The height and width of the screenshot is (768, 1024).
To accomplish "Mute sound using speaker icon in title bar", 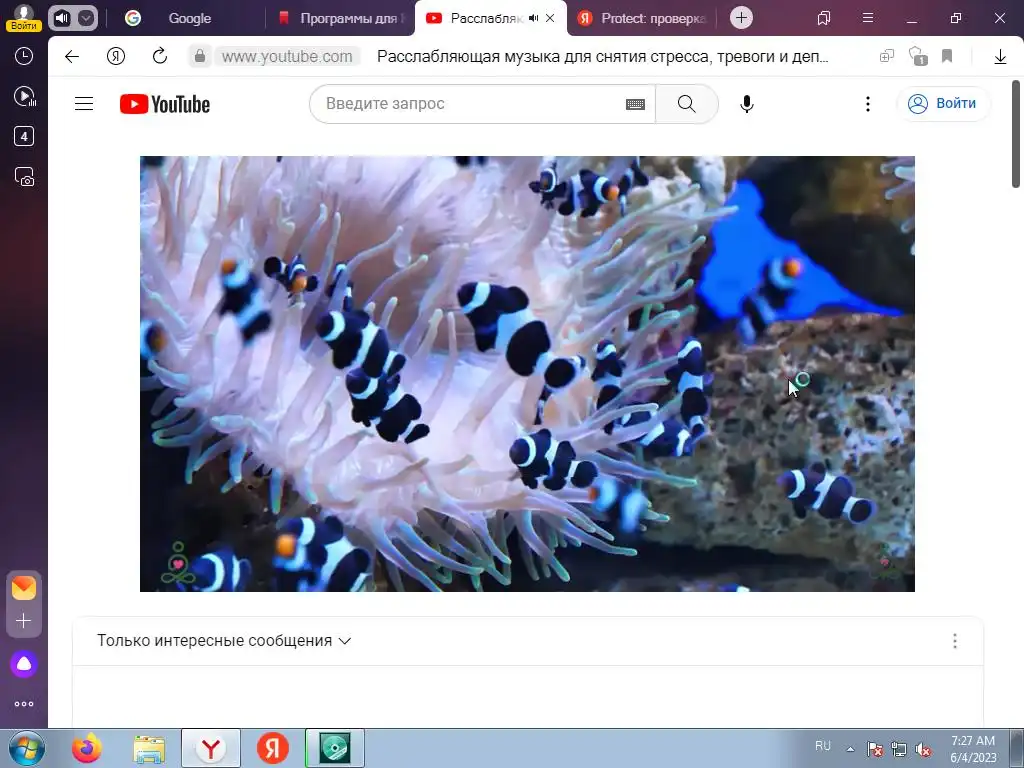I will pyautogui.click(x=61, y=18).
